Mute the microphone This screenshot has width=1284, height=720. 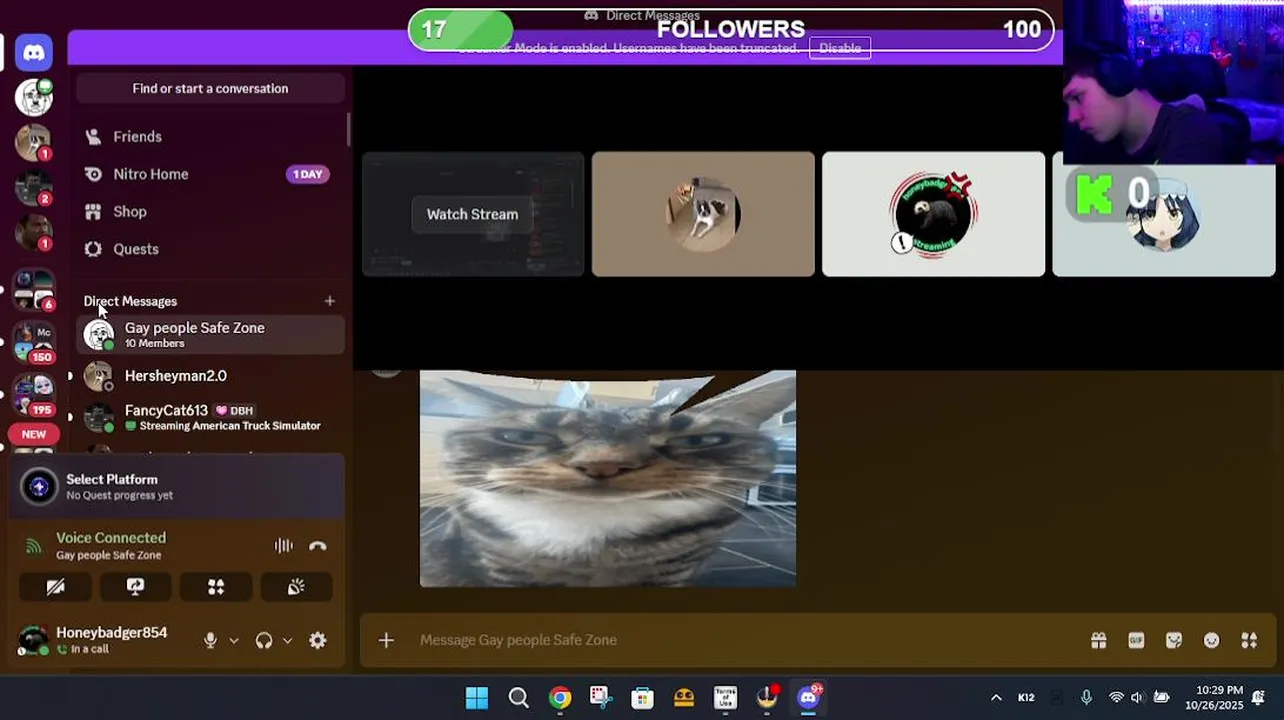pos(210,641)
